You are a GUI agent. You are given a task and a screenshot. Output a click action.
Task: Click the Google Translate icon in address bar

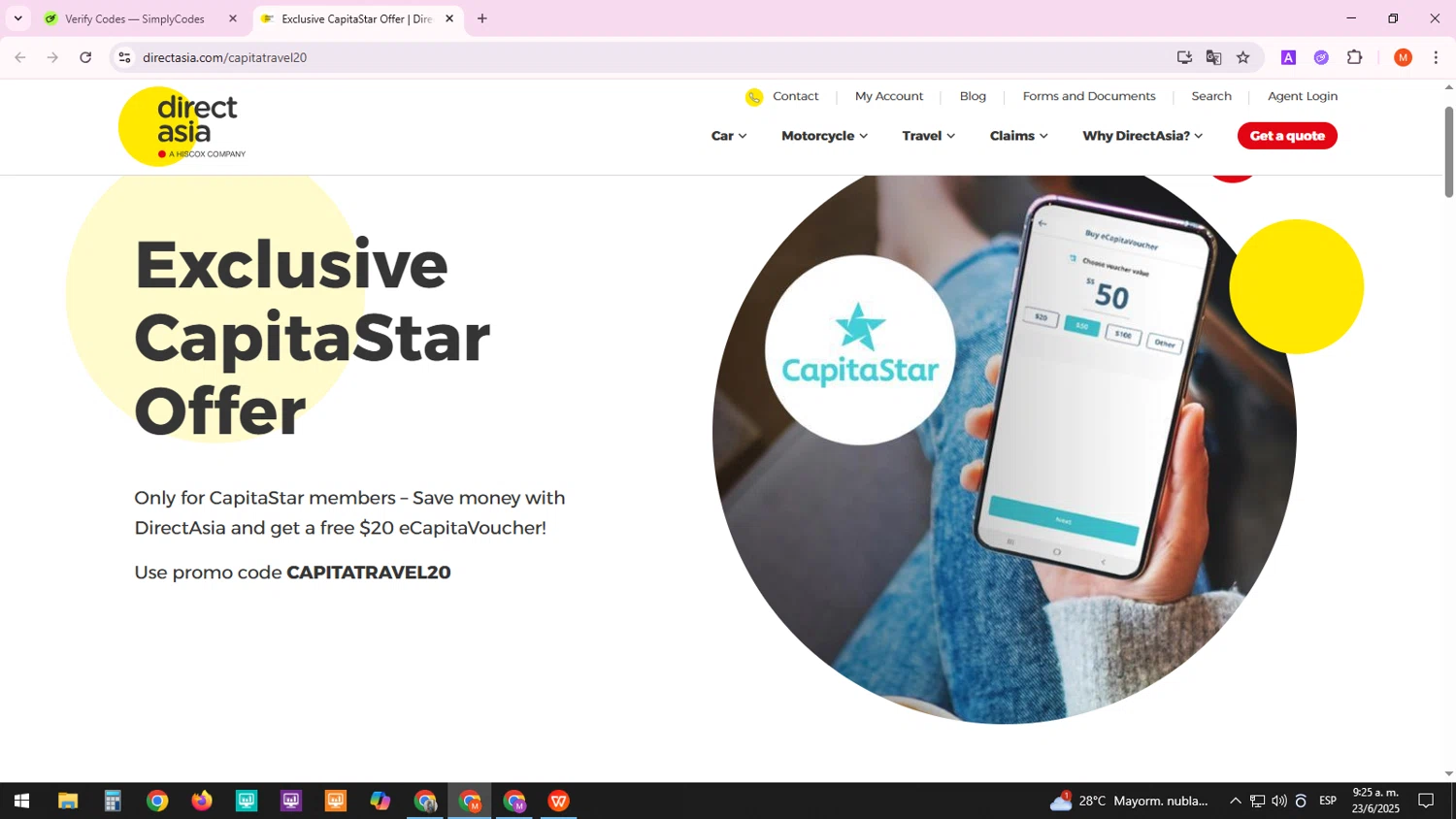(x=1213, y=57)
